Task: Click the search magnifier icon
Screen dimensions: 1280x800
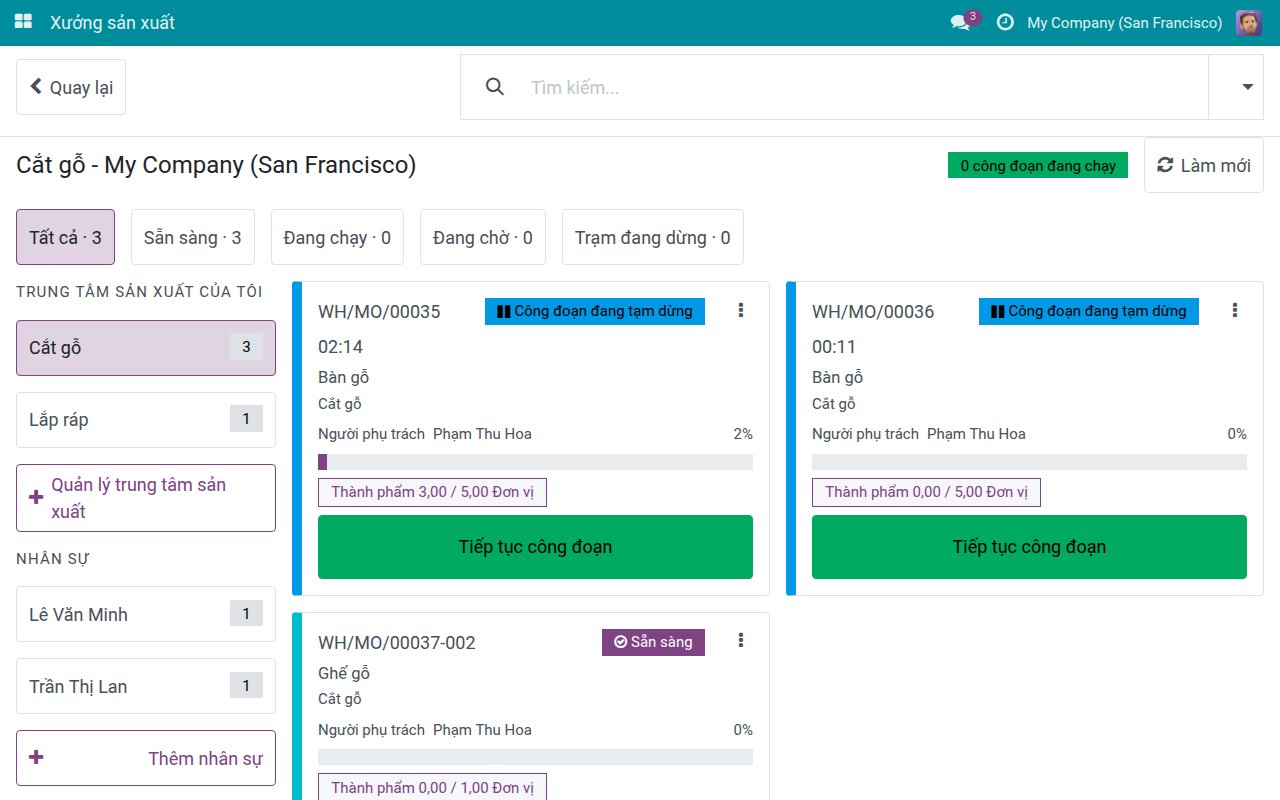Action: 494,87
